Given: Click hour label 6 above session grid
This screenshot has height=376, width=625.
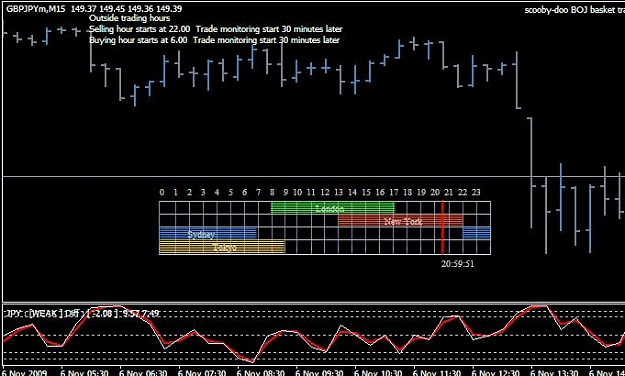Looking at the screenshot, I should pos(244,192).
